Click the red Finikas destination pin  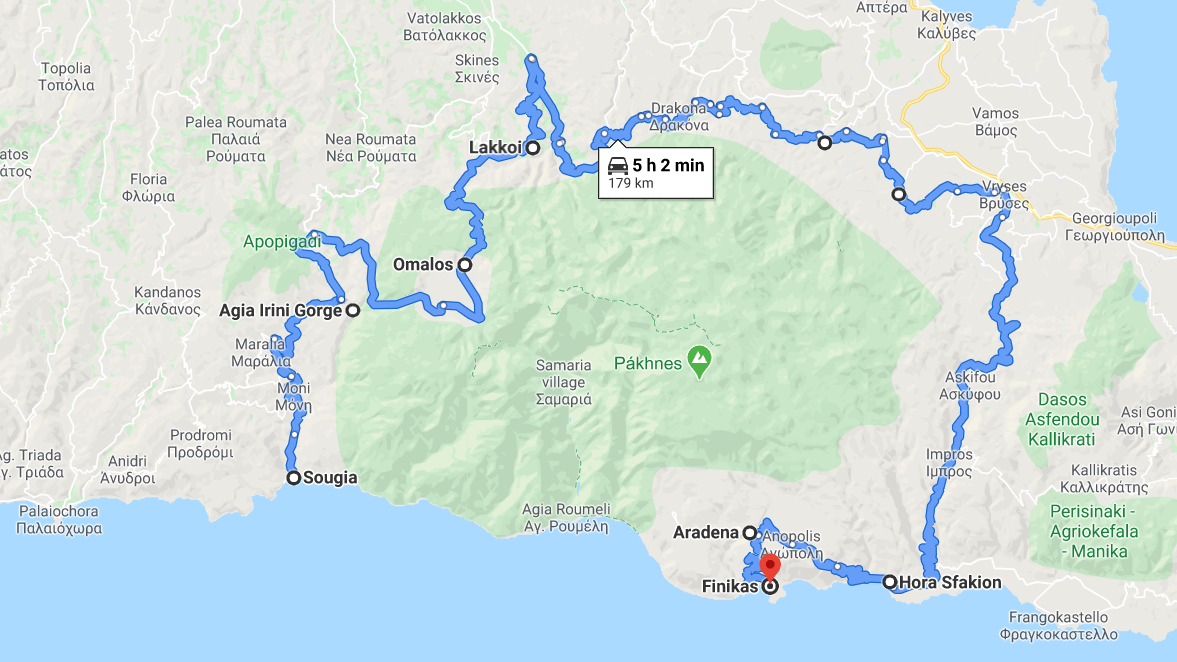pos(770,567)
